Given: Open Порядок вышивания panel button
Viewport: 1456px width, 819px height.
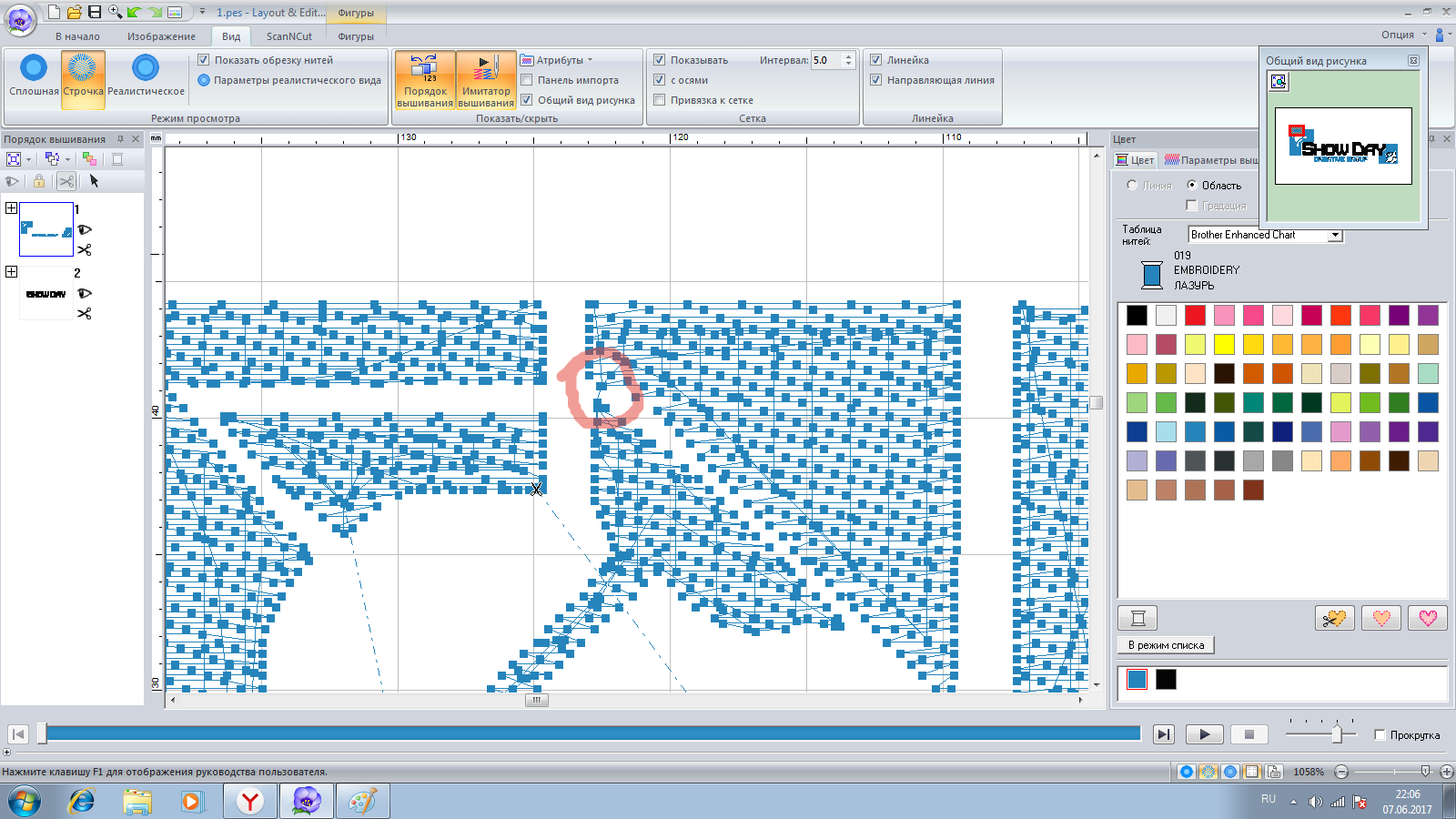Looking at the screenshot, I should click(x=425, y=80).
